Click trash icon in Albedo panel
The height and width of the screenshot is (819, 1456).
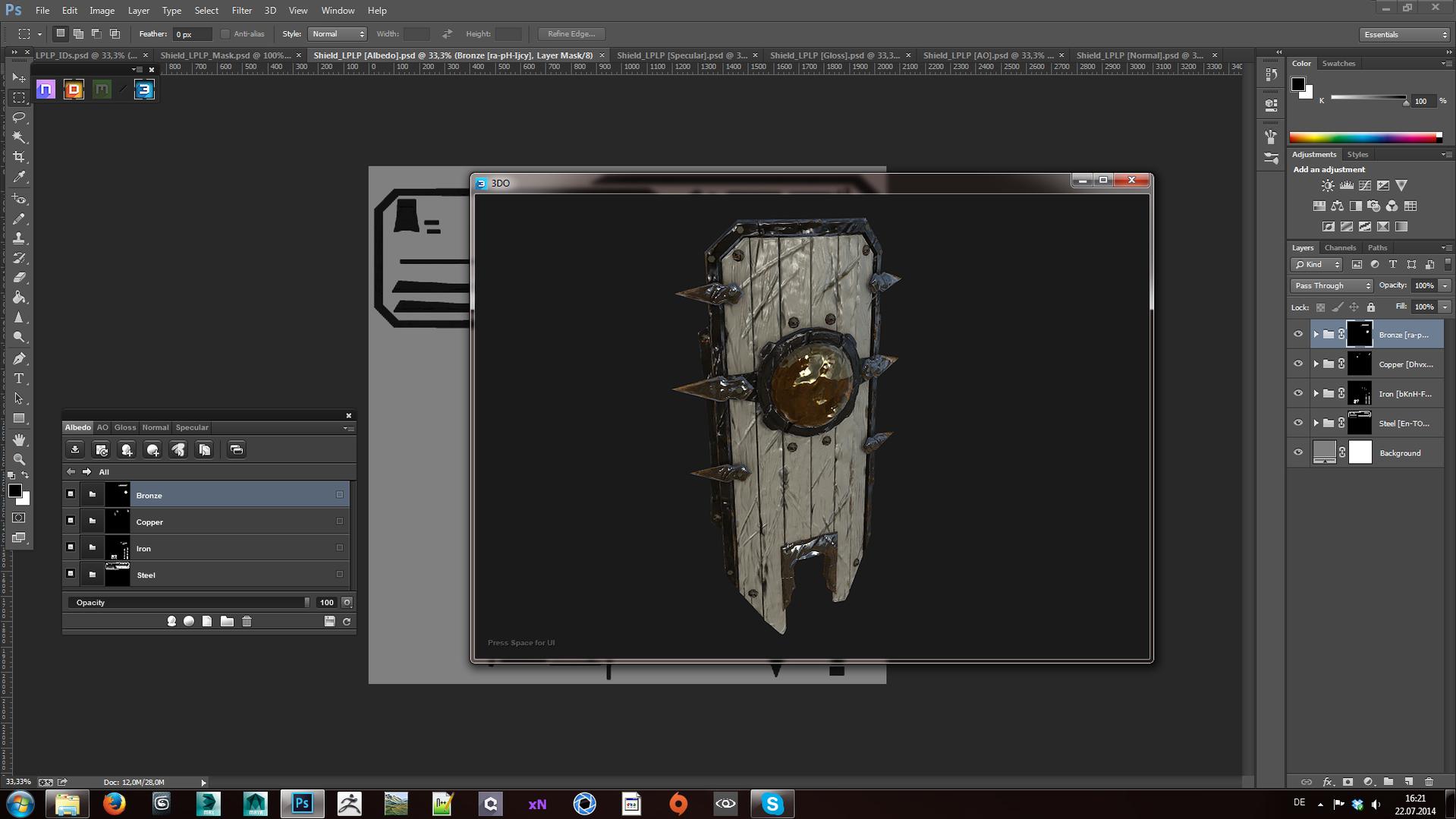pos(247,621)
